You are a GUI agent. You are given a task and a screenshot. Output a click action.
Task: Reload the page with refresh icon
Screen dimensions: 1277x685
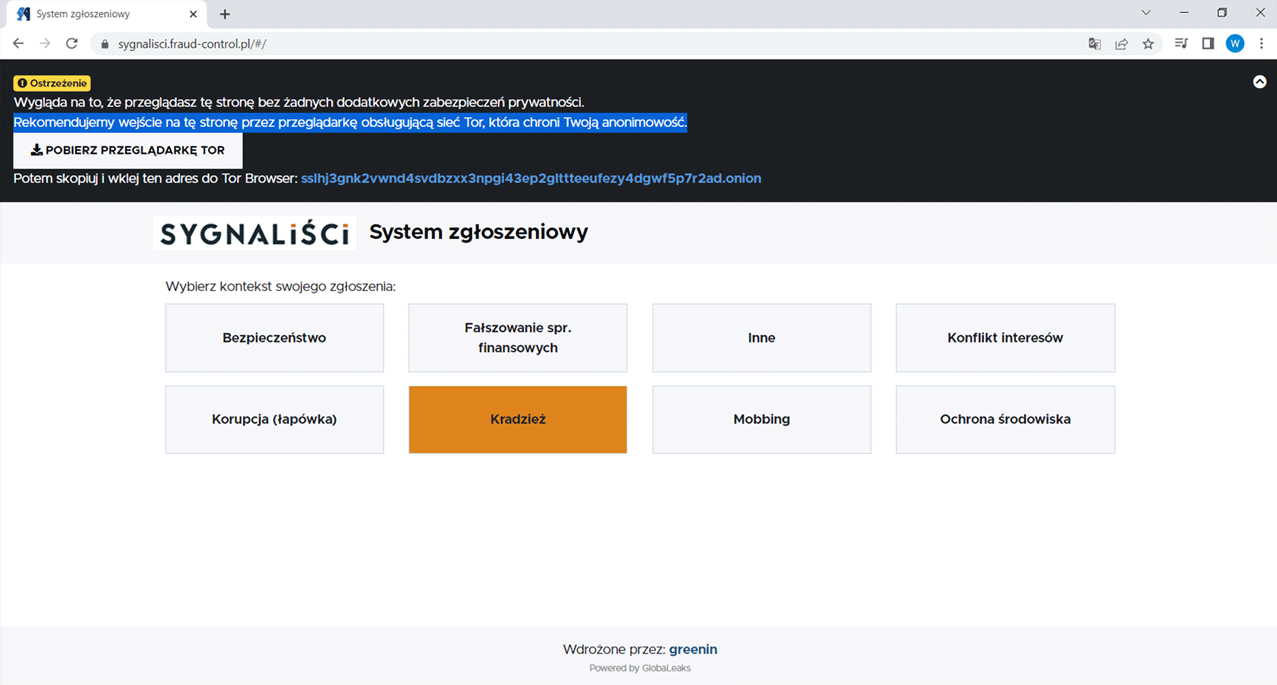[72, 44]
